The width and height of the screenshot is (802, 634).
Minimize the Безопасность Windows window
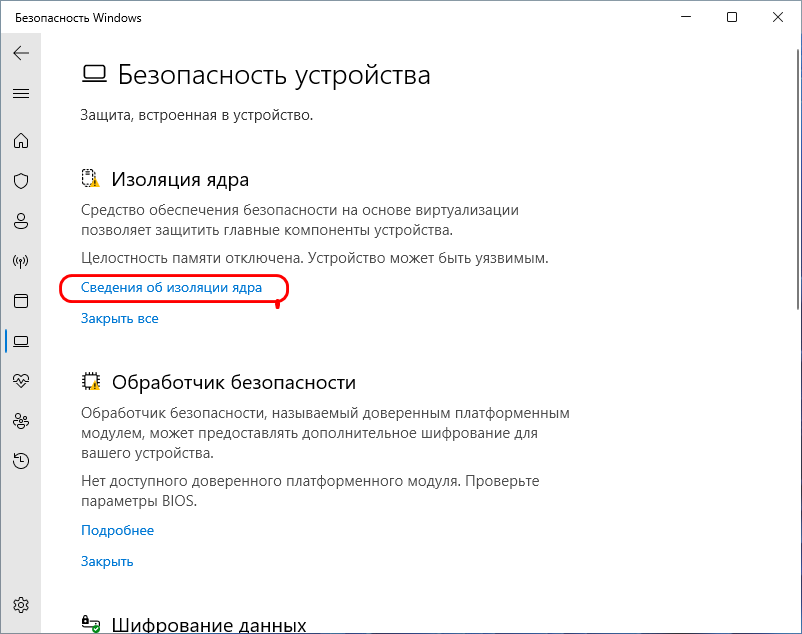click(x=686, y=17)
